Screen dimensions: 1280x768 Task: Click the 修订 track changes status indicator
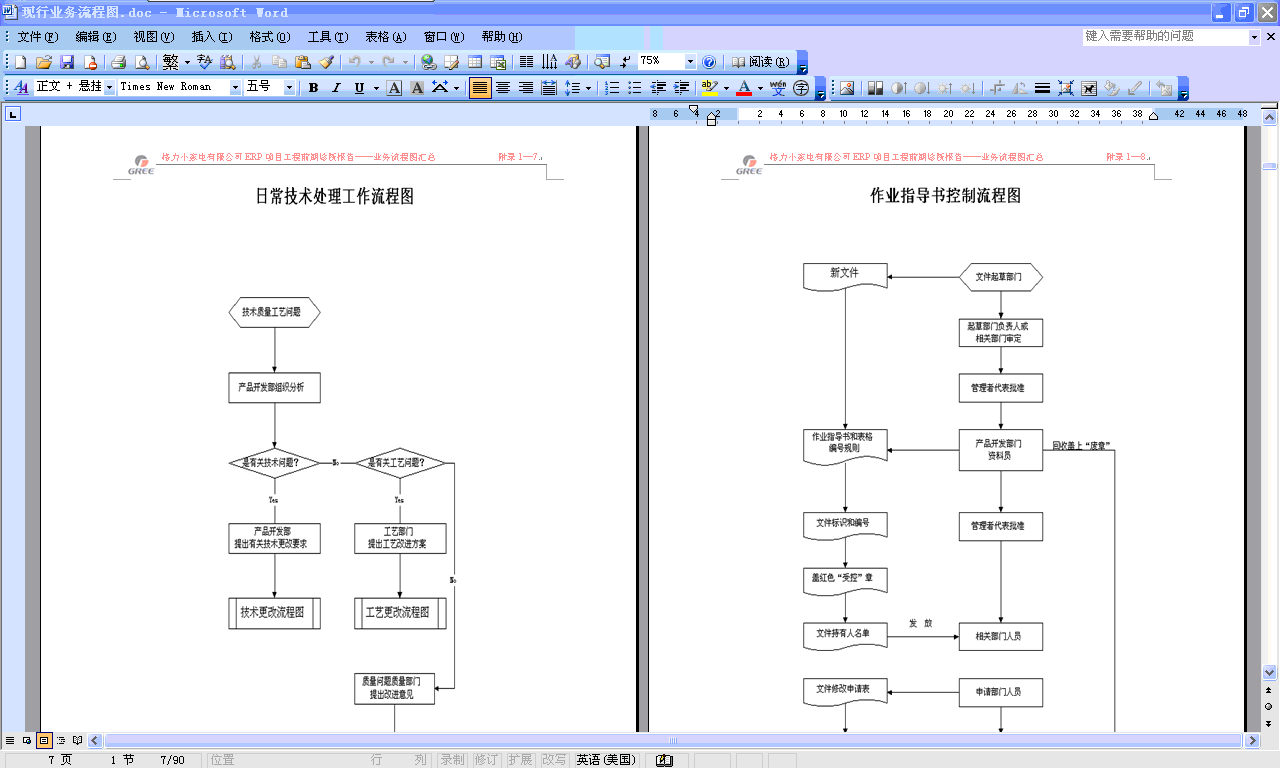pos(486,760)
